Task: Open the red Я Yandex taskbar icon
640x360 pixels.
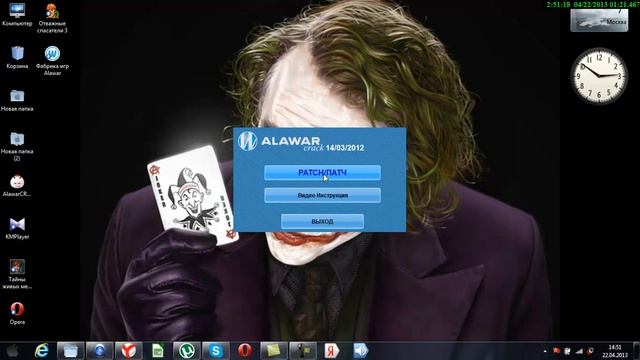Action: (x=332, y=351)
